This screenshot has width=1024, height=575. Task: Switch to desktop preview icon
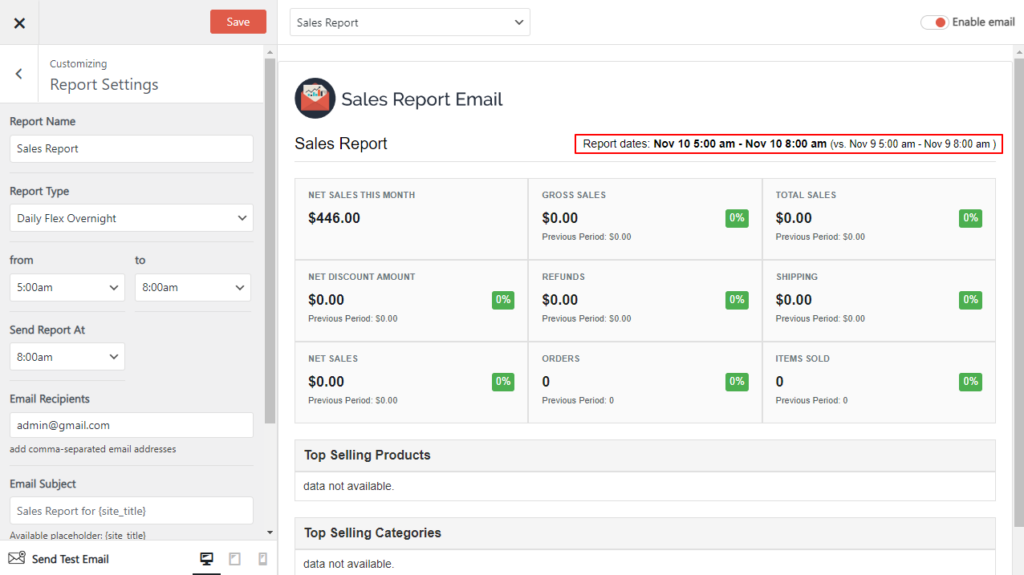coord(207,559)
